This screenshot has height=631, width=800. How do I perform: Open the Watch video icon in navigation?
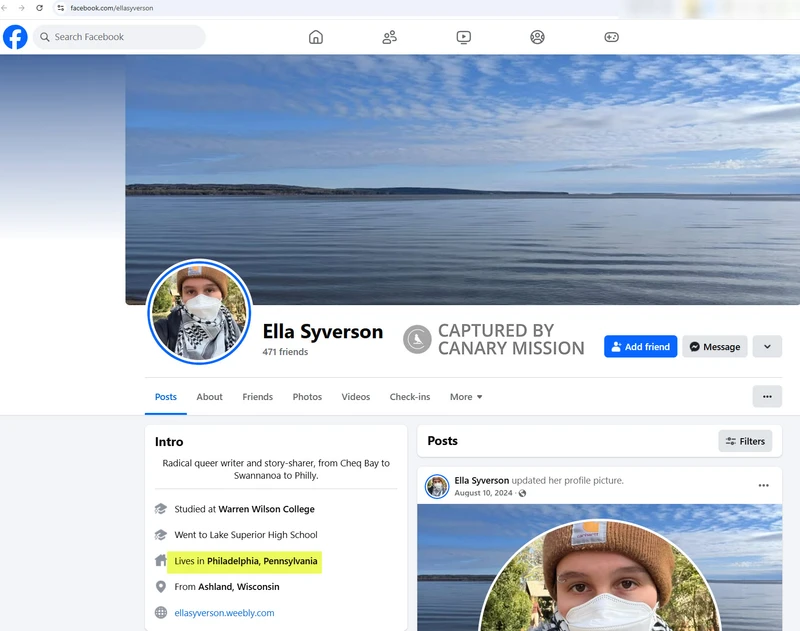[464, 37]
